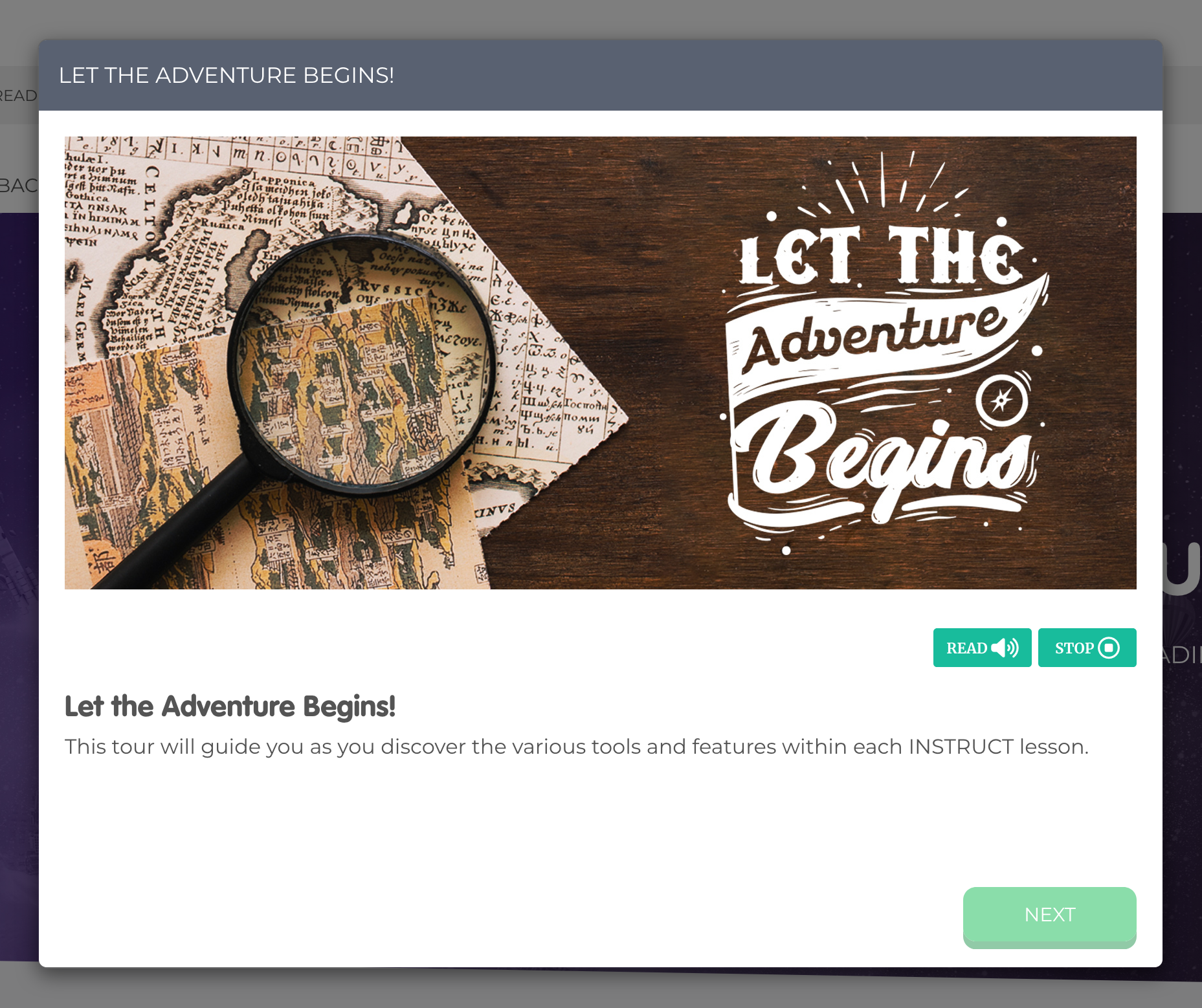This screenshot has width=1202, height=1008.
Task: Stop narration via the STOP label
Action: click(x=1074, y=648)
